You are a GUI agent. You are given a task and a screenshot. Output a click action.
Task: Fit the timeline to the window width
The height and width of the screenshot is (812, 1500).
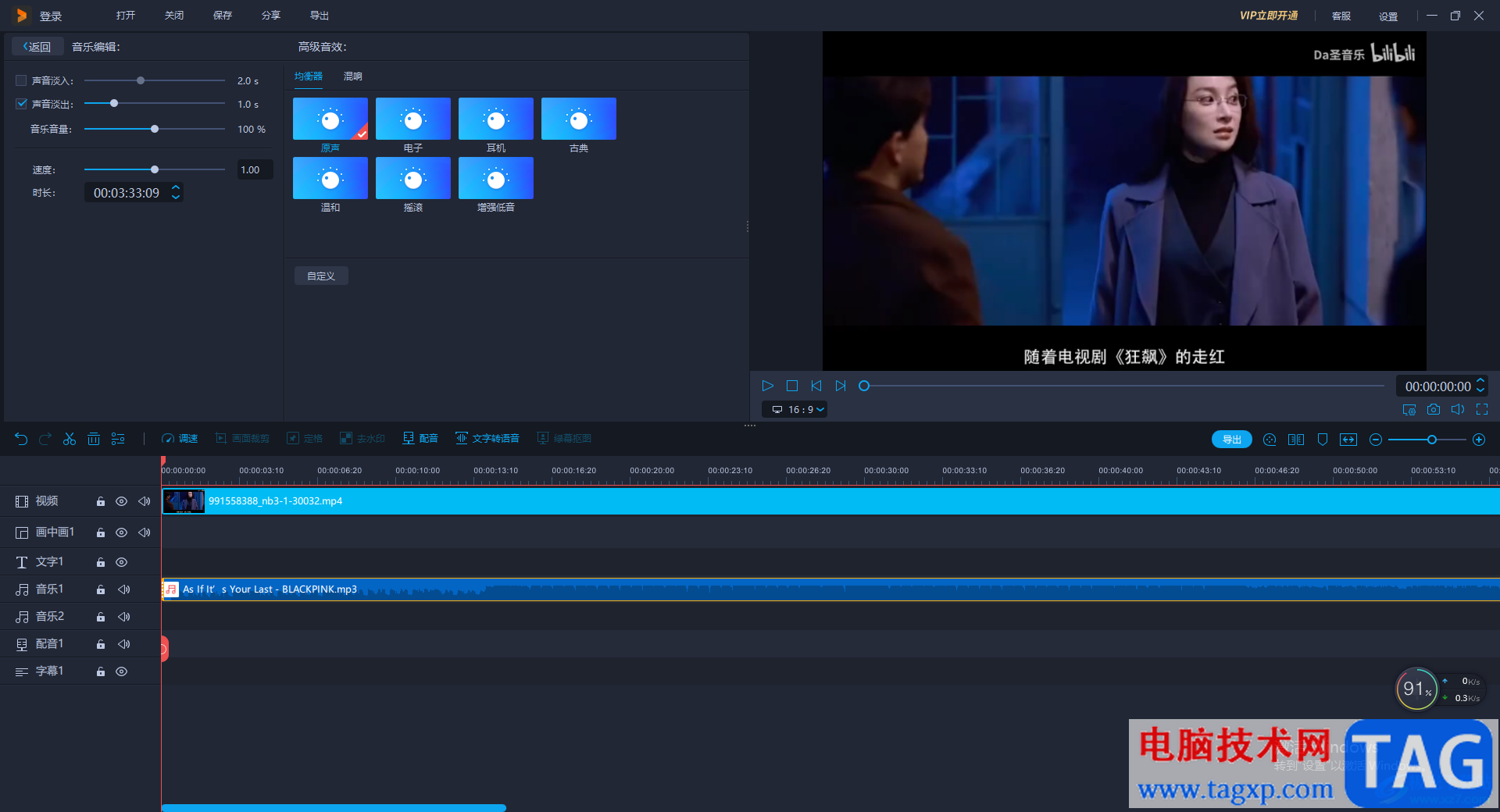point(1348,440)
